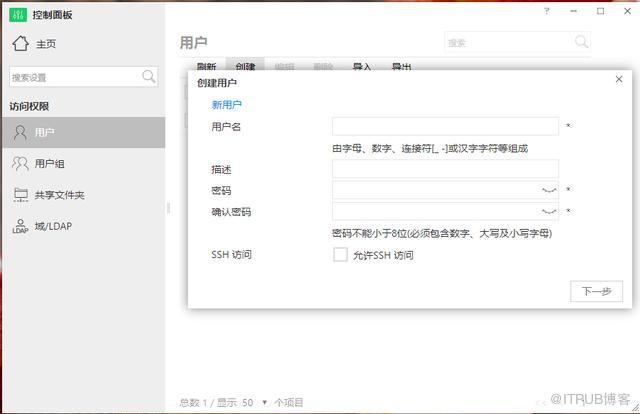Close the 创建用户 dialog
Image resolution: width=640 pixels, height=414 pixels.
pyautogui.click(x=619, y=79)
